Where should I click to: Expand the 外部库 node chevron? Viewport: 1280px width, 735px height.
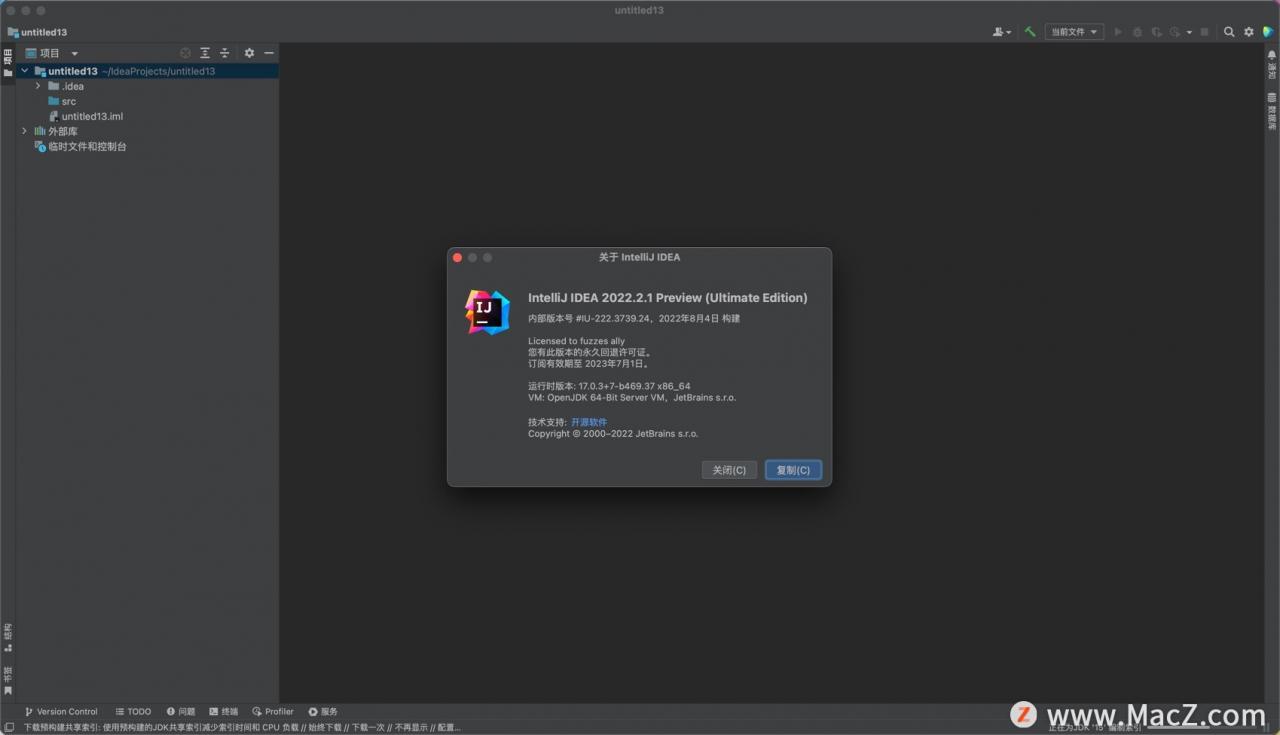(25, 131)
